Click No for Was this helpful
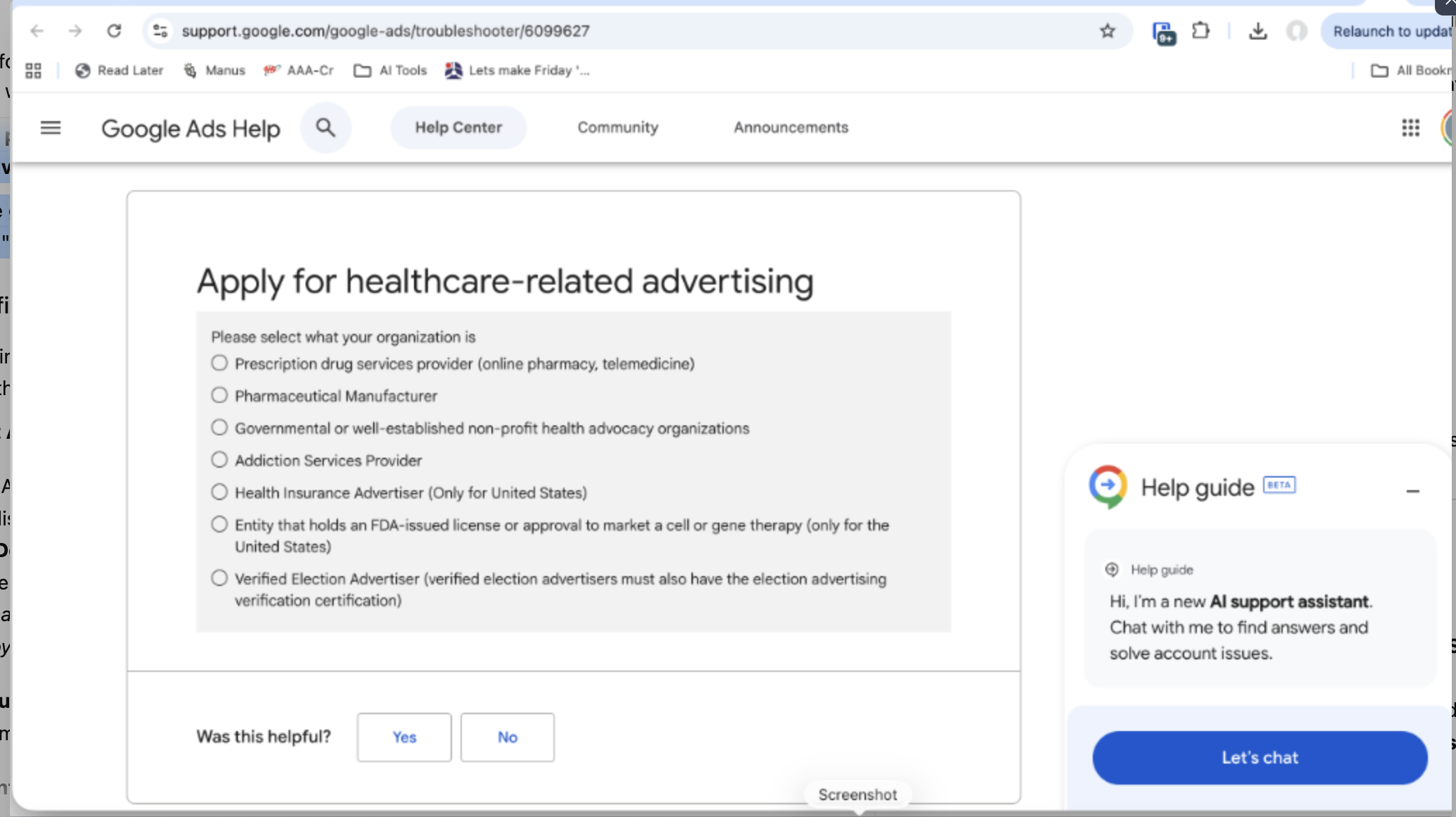This screenshot has width=1456, height=817. (x=508, y=737)
